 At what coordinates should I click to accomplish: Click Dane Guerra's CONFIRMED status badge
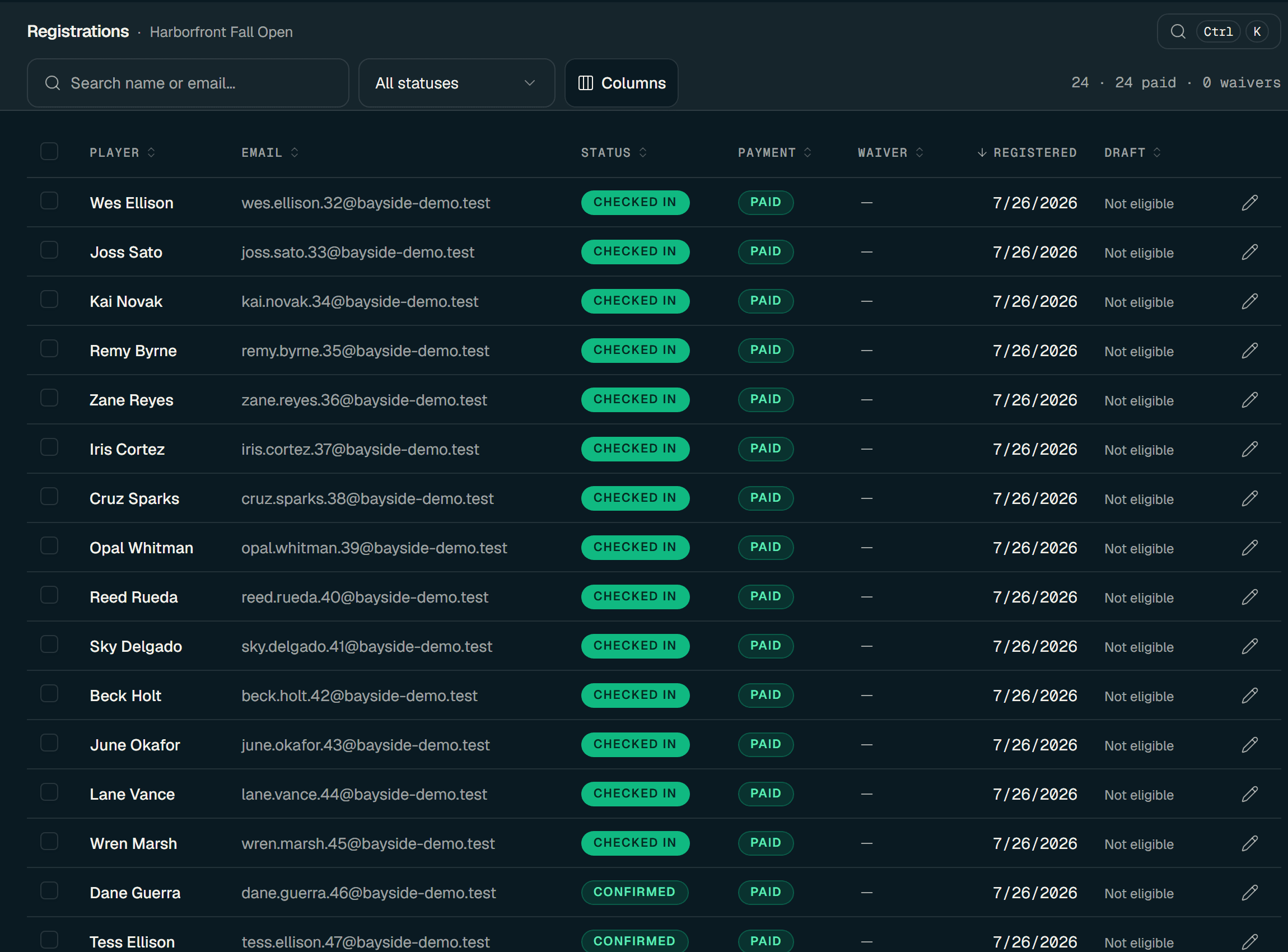[x=634, y=892]
